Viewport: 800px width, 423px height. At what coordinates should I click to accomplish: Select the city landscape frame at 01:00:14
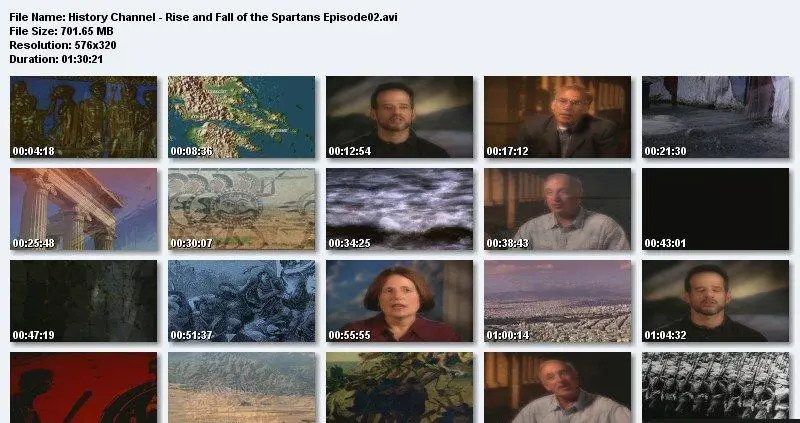point(558,301)
